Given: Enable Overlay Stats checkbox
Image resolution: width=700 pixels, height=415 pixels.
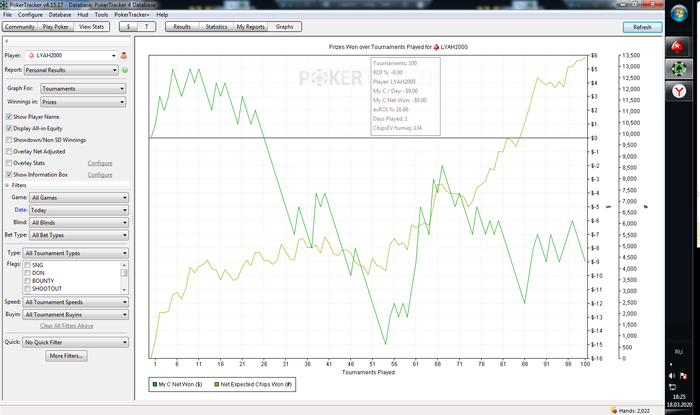Looking at the screenshot, I should [x=9, y=163].
